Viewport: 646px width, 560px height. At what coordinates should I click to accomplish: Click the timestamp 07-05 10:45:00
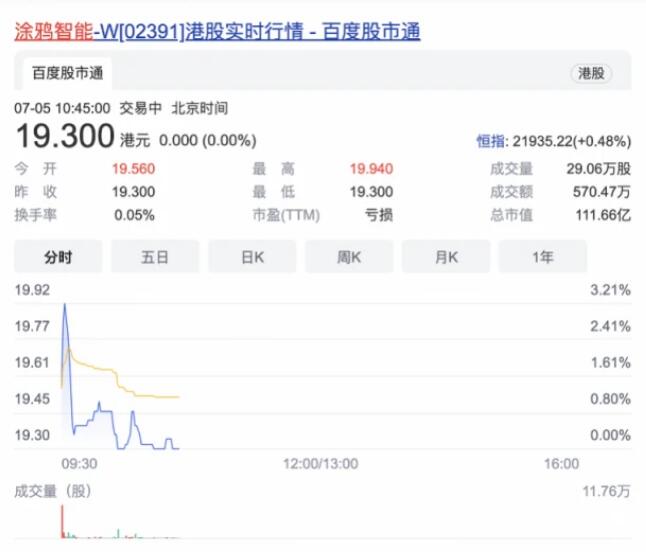coord(62,108)
